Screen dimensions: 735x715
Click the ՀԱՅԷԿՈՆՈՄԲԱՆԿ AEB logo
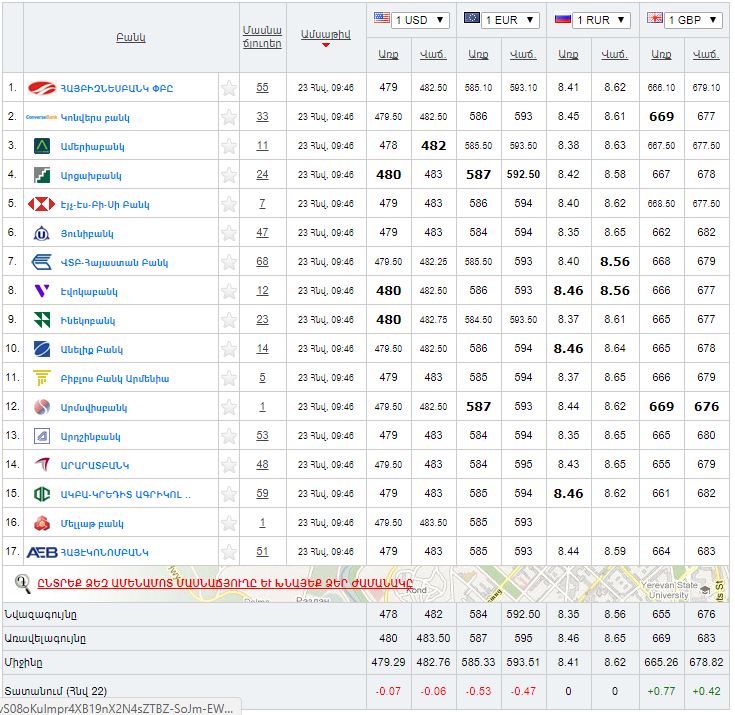click(x=42, y=552)
